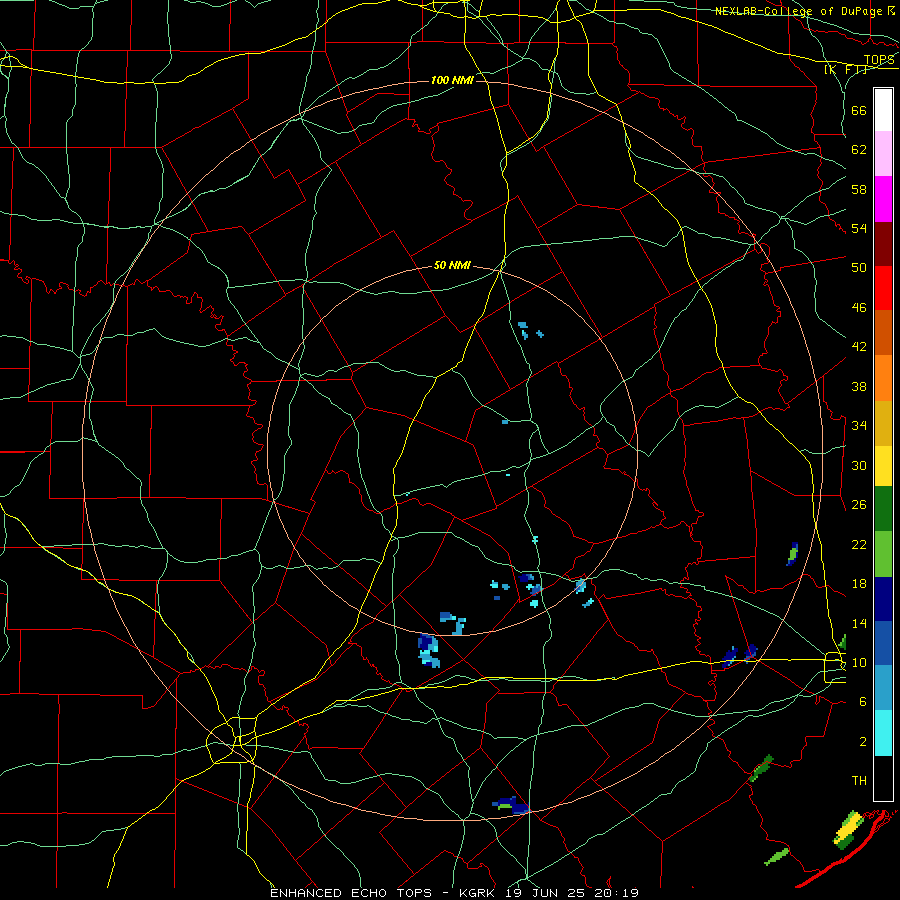The height and width of the screenshot is (900, 900).
Task: Select the 50 legend value
Action: click(859, 268)
